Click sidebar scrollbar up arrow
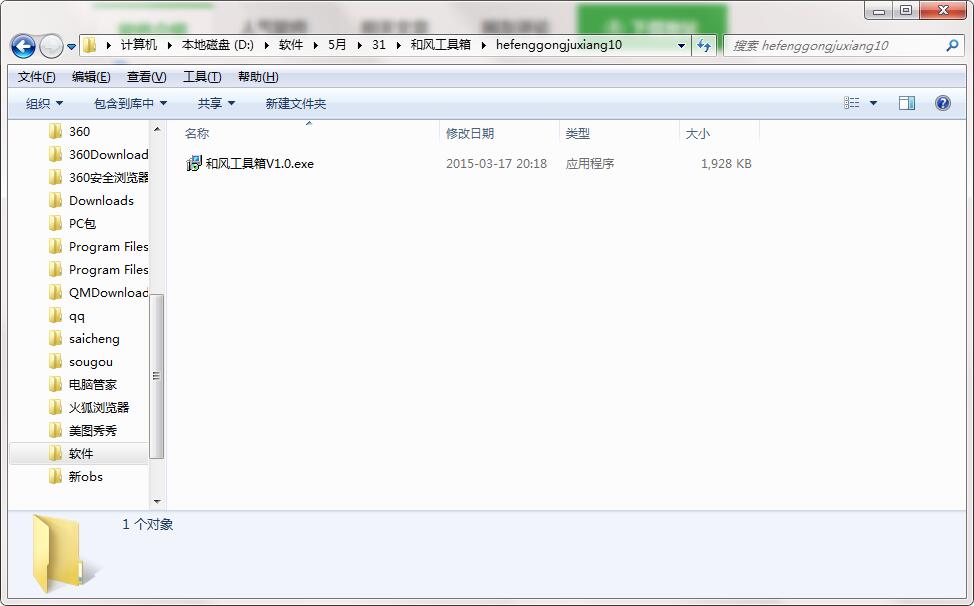The image size is (974, 606). coord(157,129)
